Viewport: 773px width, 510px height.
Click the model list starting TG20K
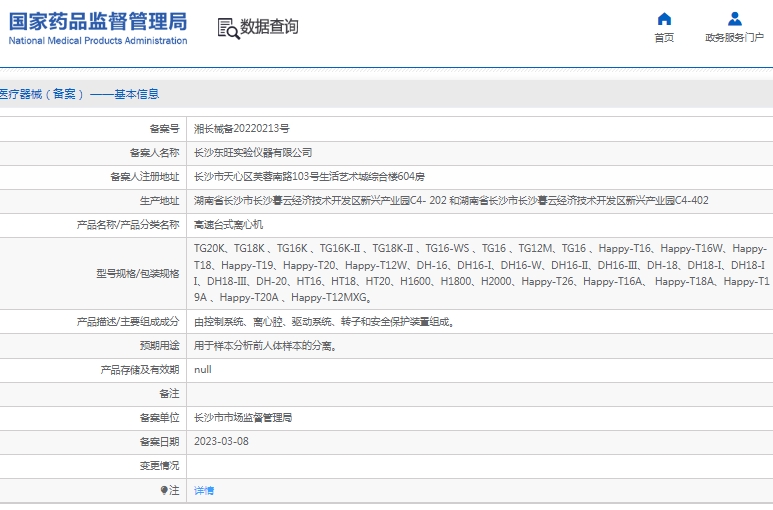point(481,273)
